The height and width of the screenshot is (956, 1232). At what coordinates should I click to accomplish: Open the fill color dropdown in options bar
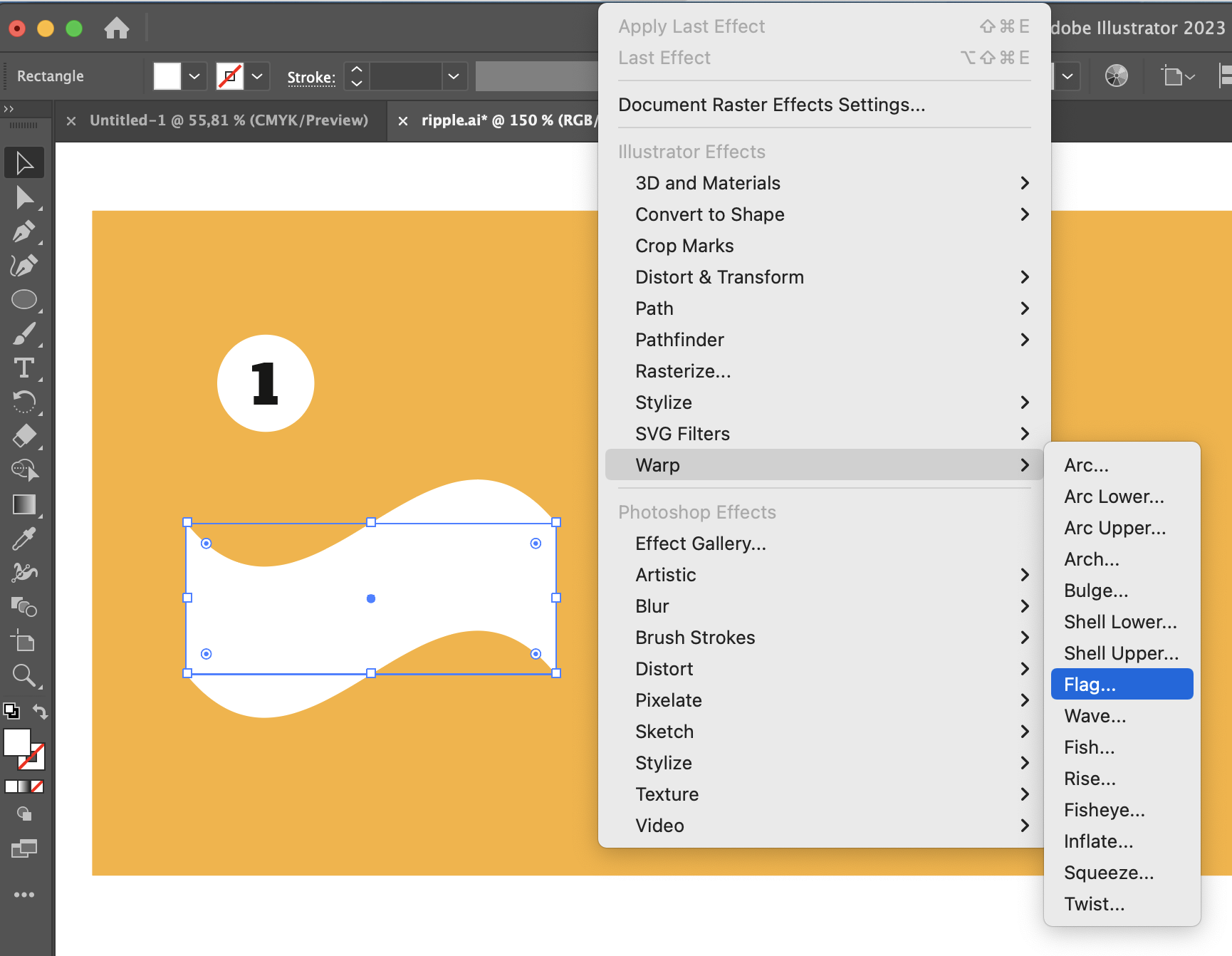194,76
